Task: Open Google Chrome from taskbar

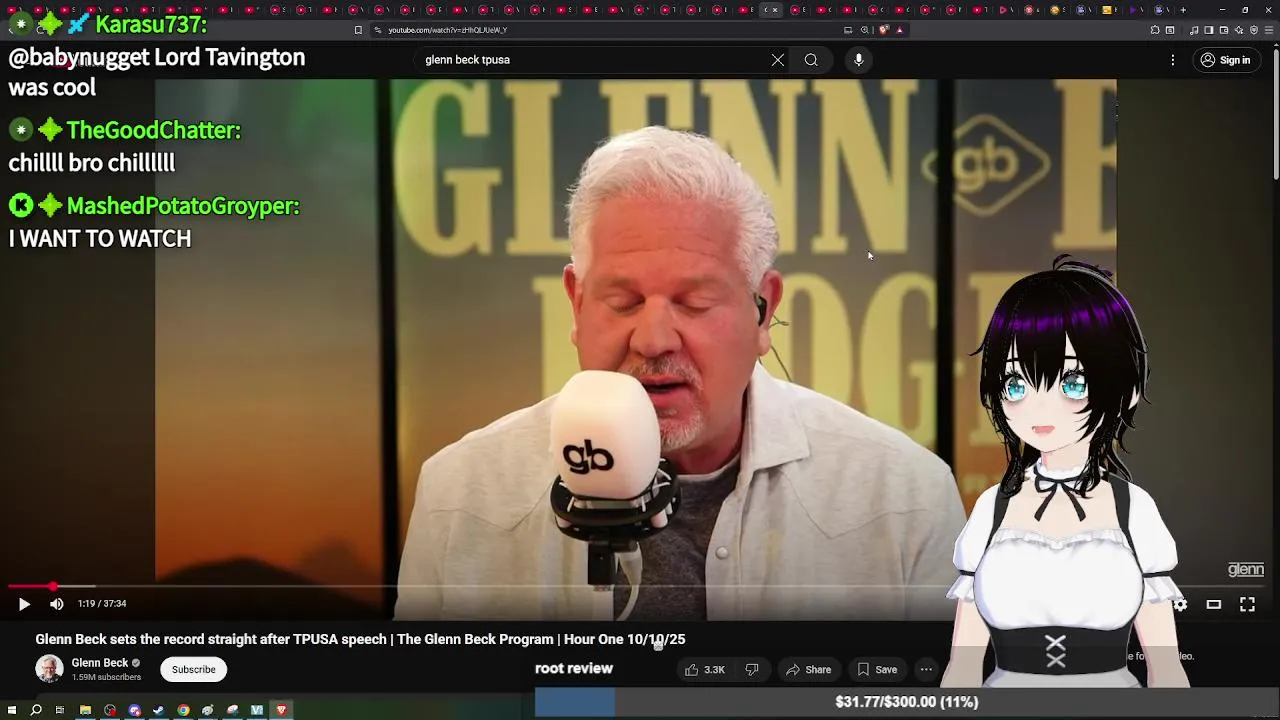Action: coord(183,710)
